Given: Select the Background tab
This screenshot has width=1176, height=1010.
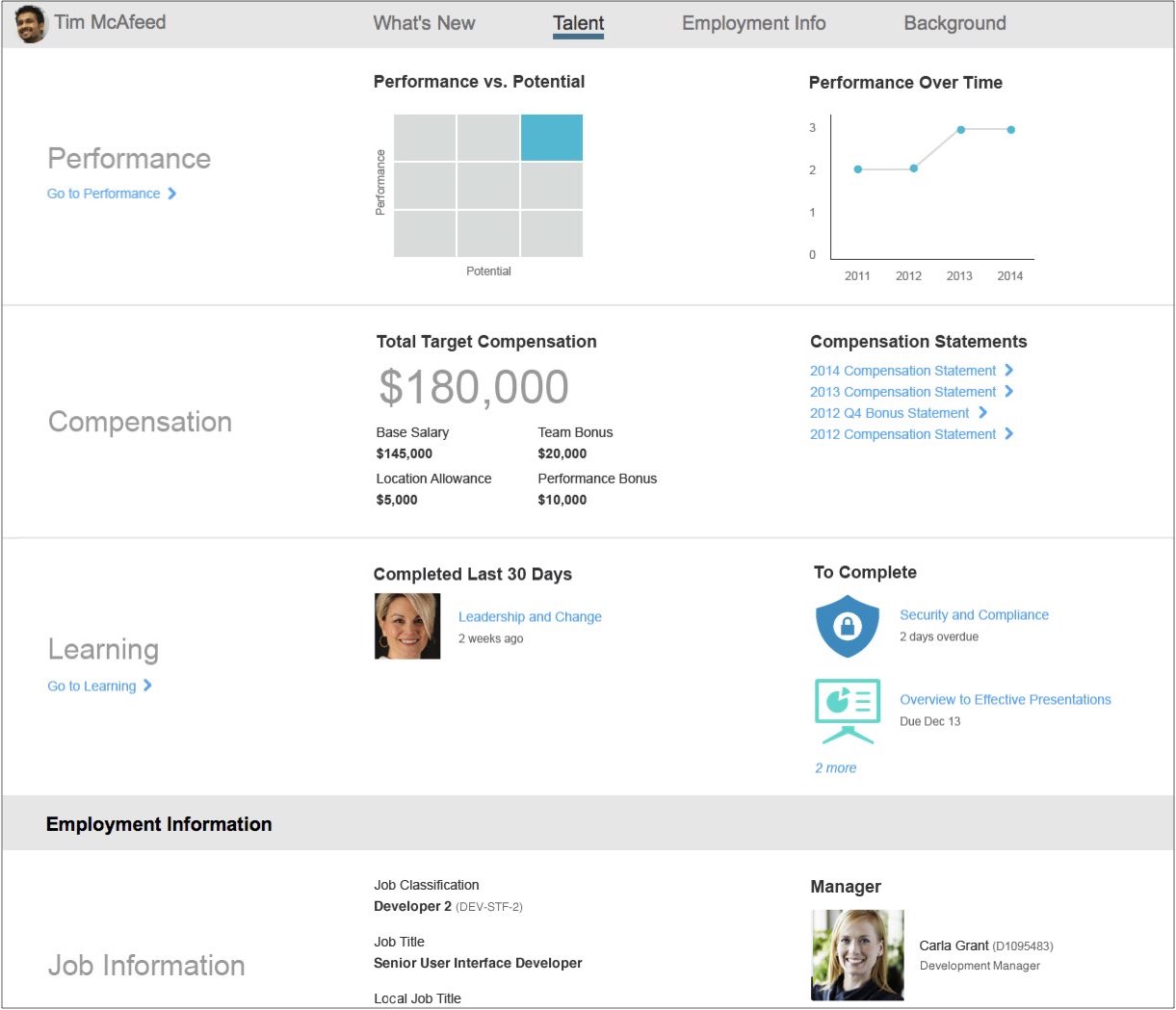Looking at the screenshot, I should coord(954,23).
